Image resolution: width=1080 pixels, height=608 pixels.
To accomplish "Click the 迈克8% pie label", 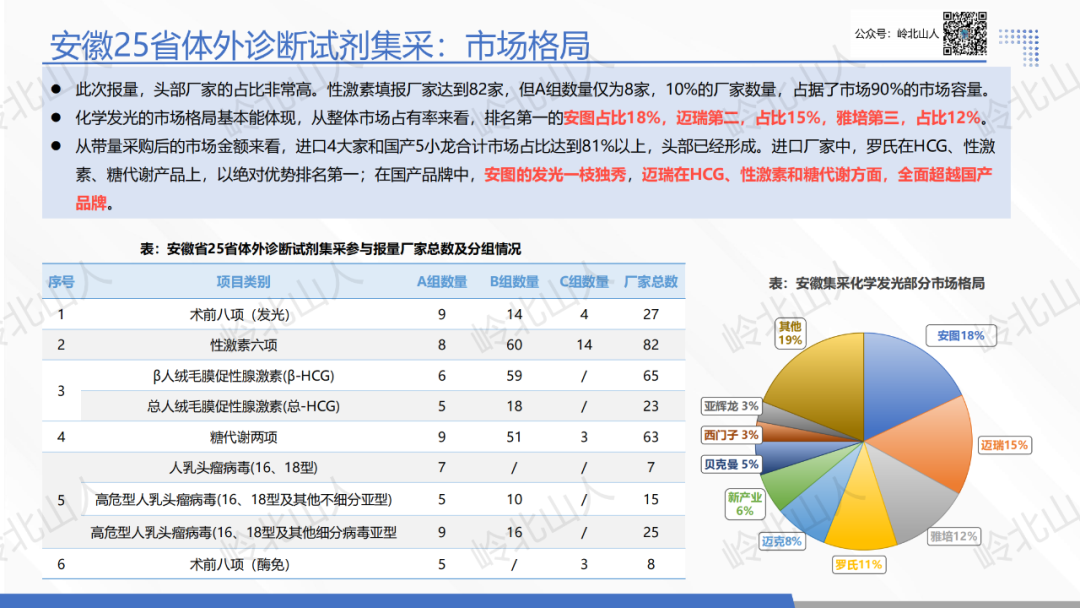I will click(781, 541).
